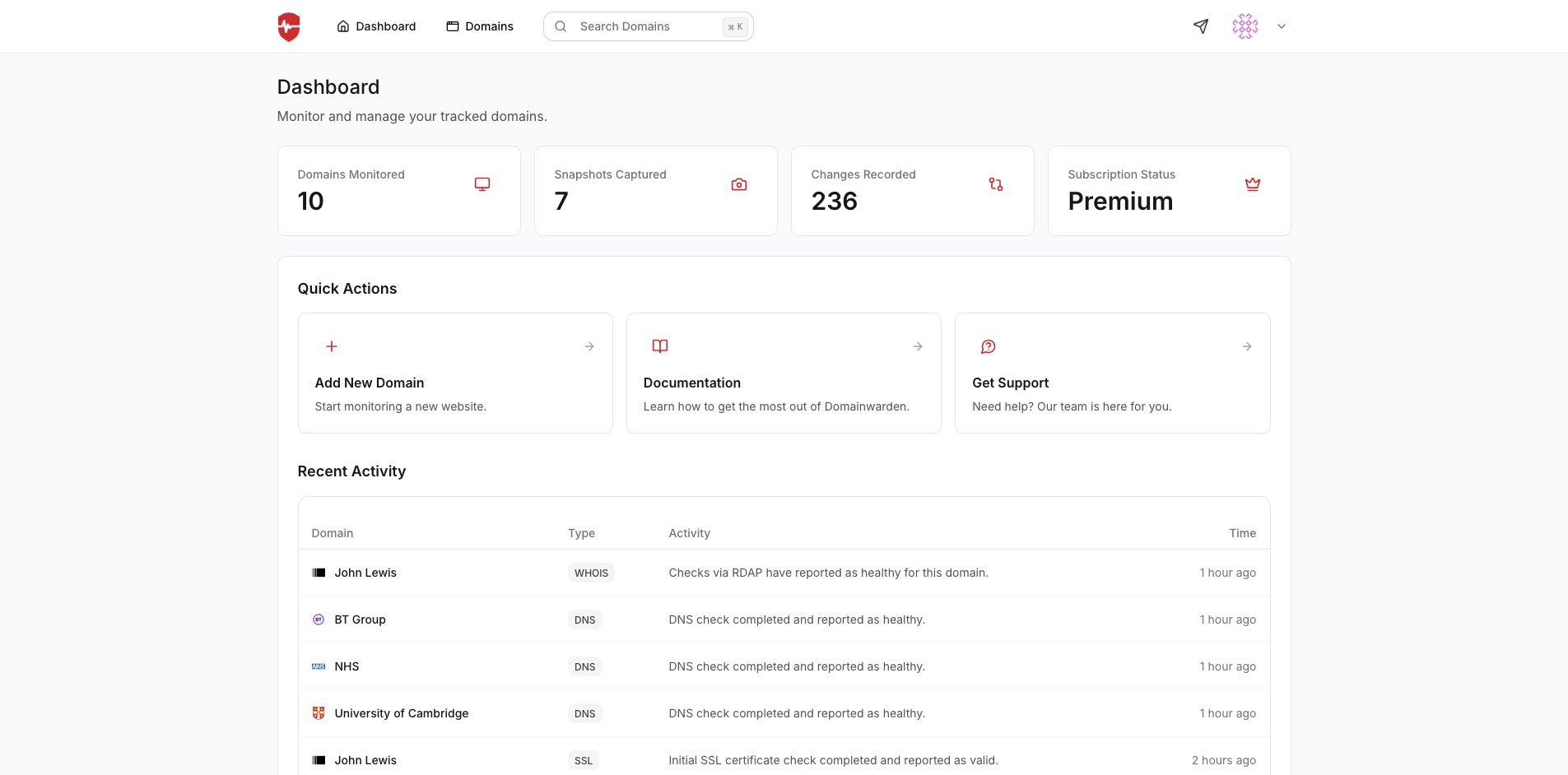Image resolution: width=1568 pixels, height=775 pixels.
Task: Click the DNS badge in BT Group row
Action: tap(584, 620)
